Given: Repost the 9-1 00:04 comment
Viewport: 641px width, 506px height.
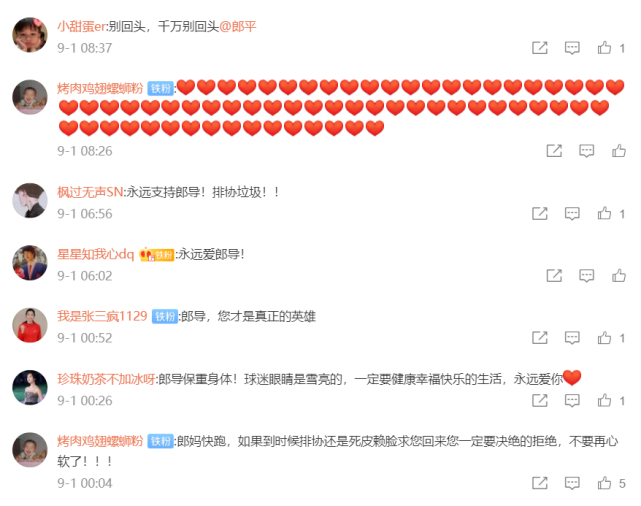Looking at the screenshot, I should (x=540, y=483).
